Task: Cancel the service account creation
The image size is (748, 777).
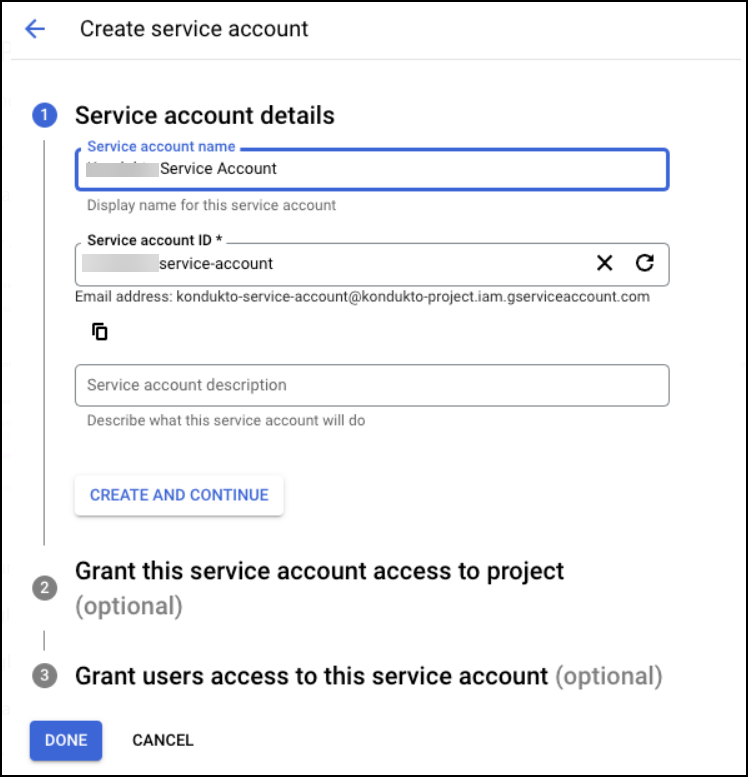Action: pos(163,740)
